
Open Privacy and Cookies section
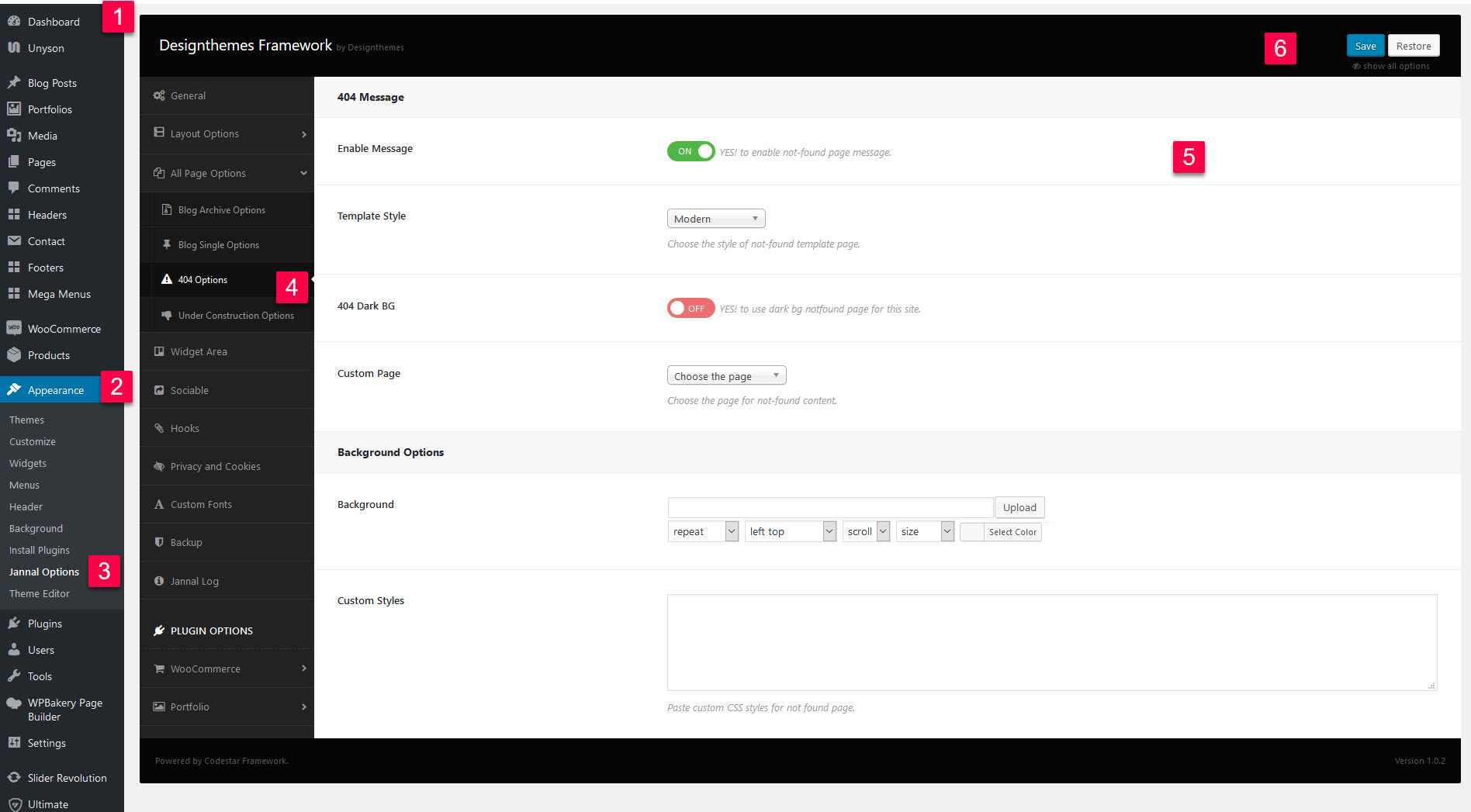click(x=227, y=466)
